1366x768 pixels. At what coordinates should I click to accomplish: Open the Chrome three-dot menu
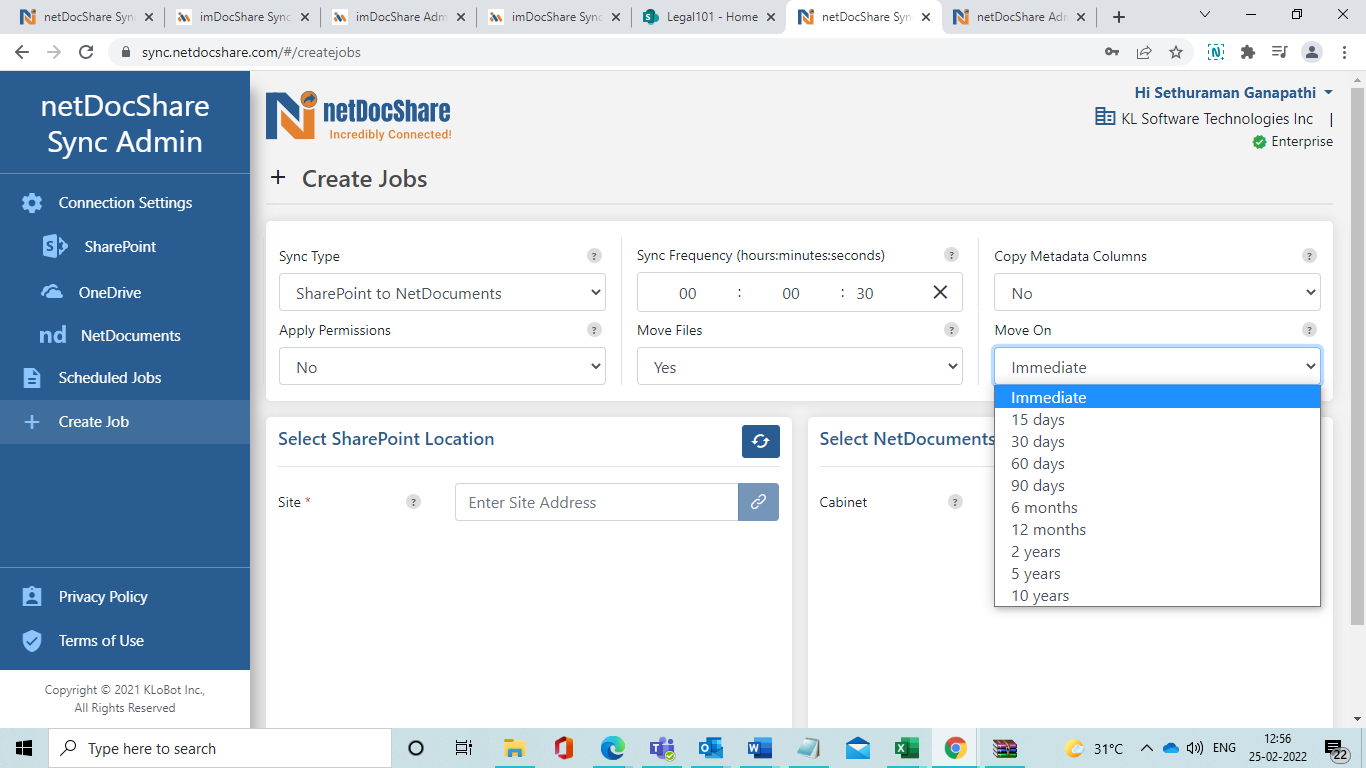tap(1345, 52)
